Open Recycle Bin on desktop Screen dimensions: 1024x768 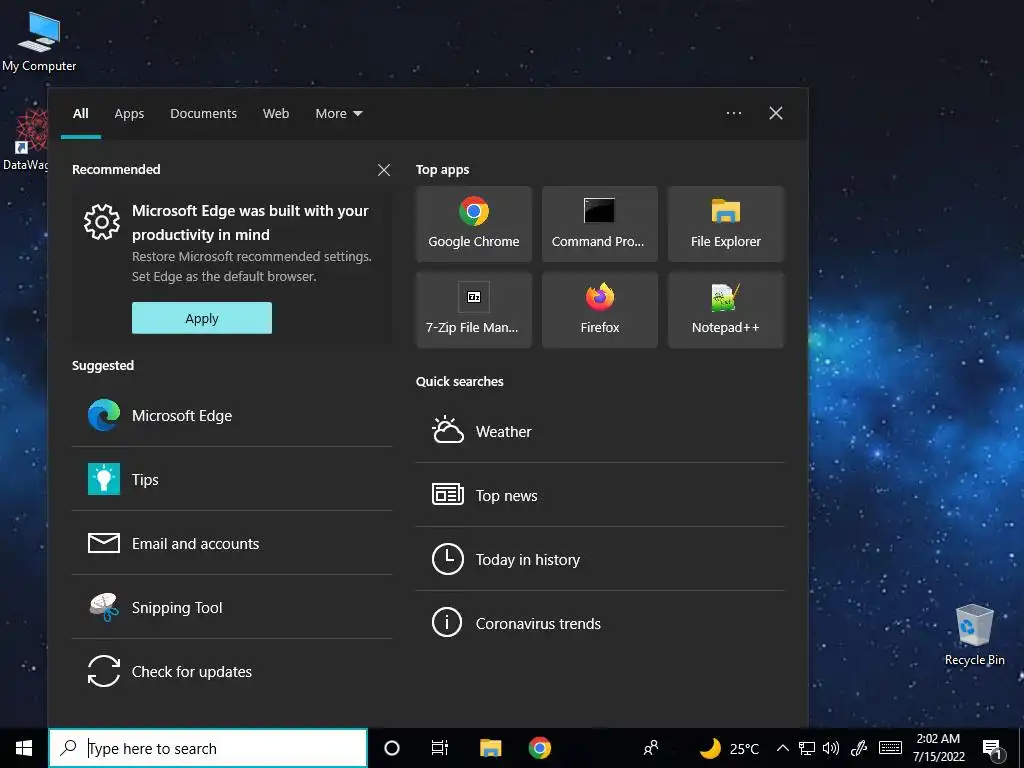(974, 634)
